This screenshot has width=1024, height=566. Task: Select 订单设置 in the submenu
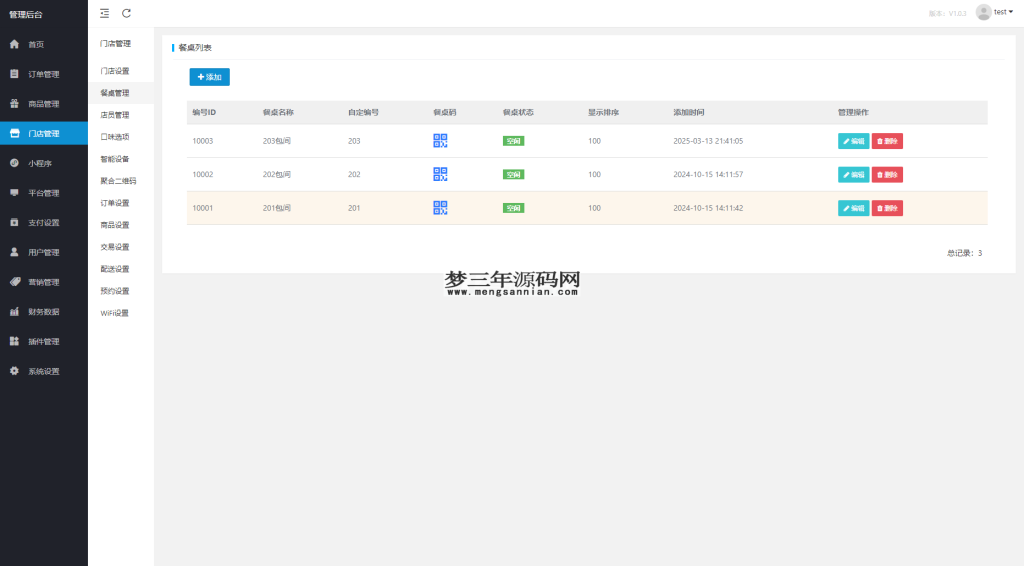(115, 203)
